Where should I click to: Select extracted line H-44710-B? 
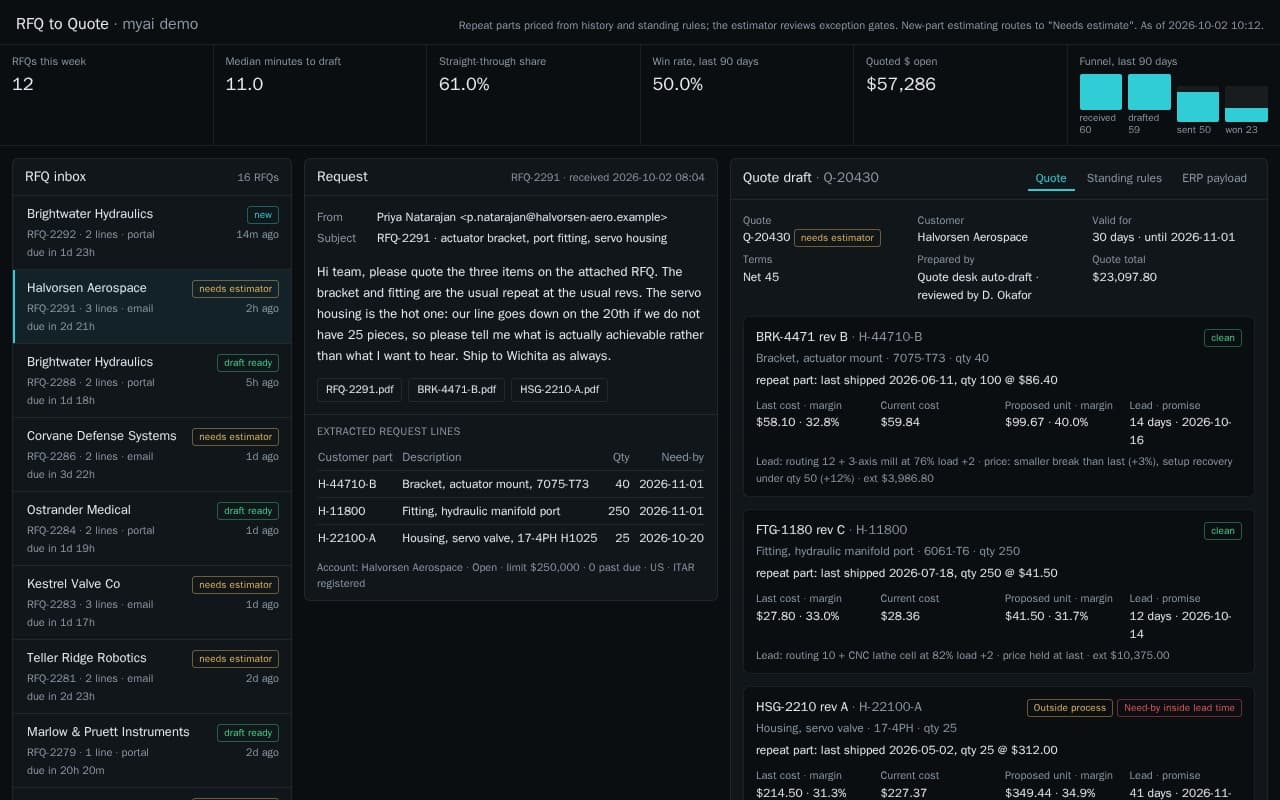coord(511,484)
